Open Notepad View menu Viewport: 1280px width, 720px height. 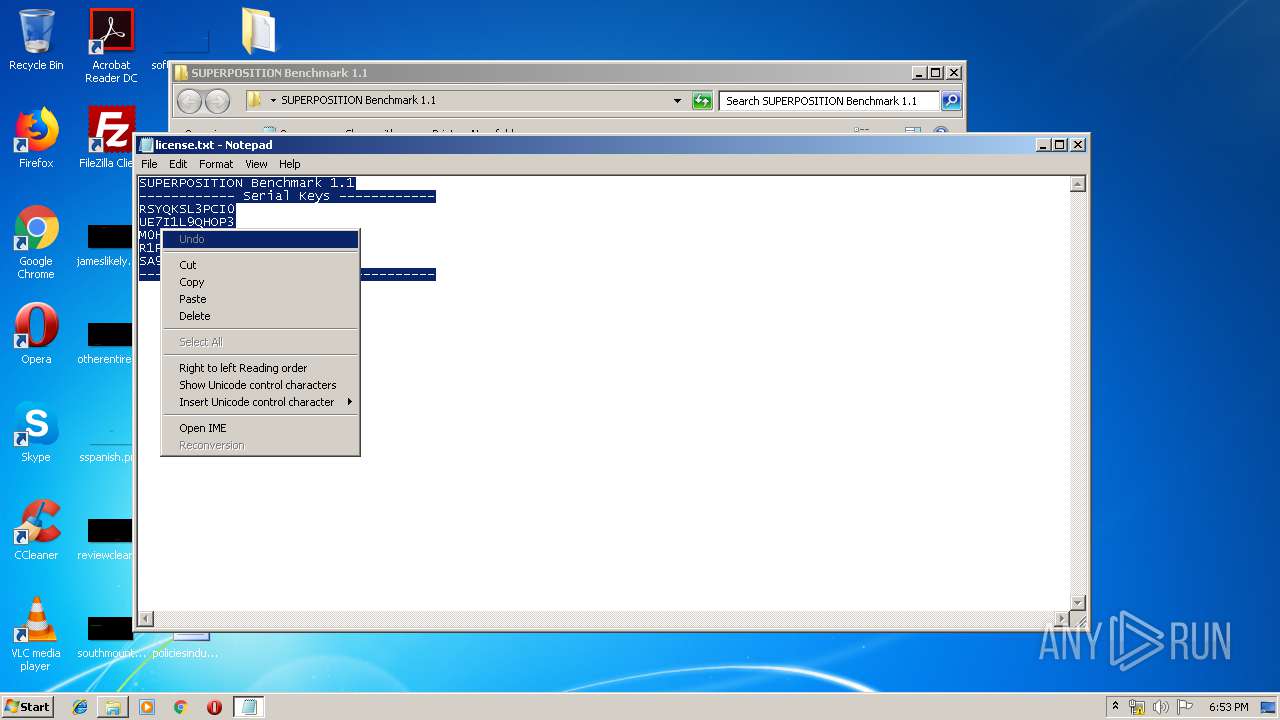256,164
